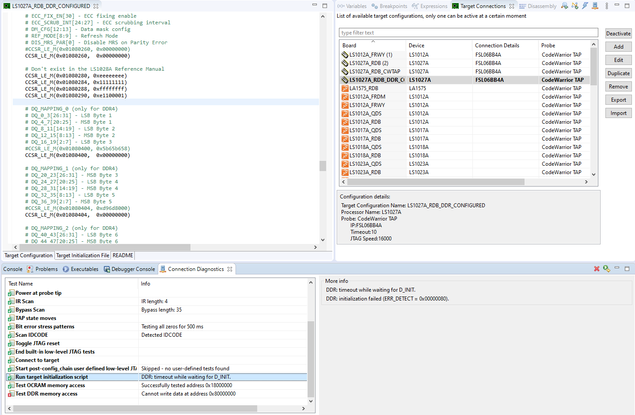Click the Add button
635x415 pixels.
[x=618, y=47]
